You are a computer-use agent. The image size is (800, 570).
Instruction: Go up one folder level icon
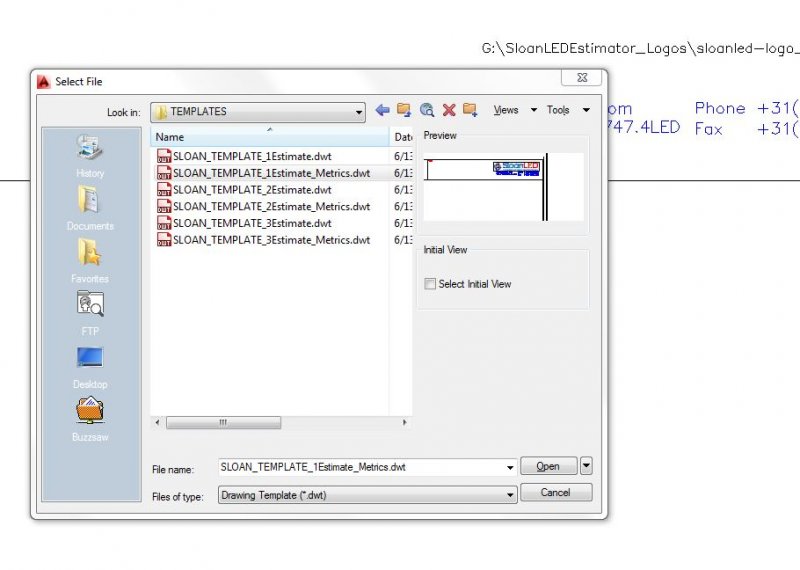click(404, 110)
